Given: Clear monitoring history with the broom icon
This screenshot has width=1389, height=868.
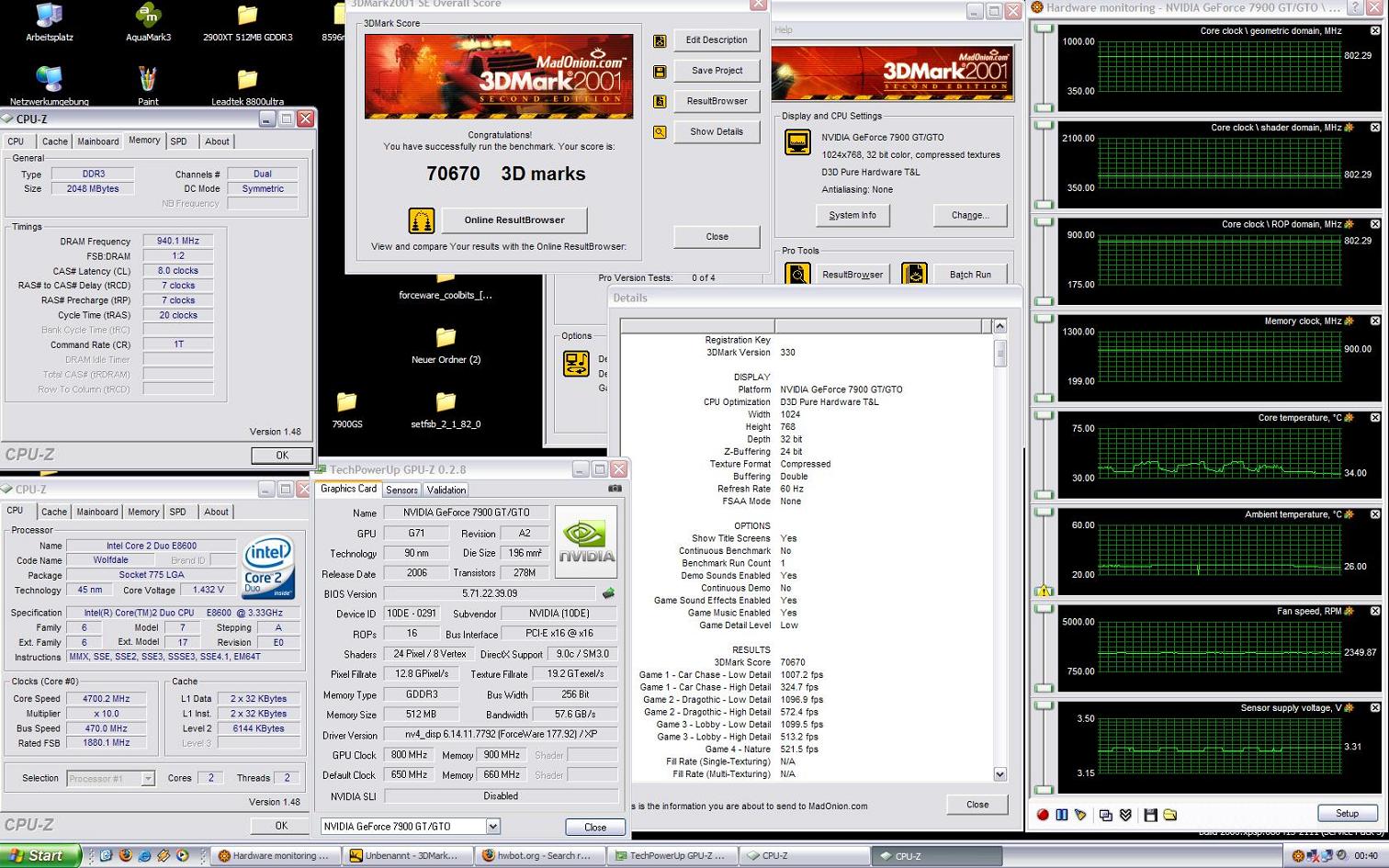Looking at the screenshot, I should [x=1080, y=815].
